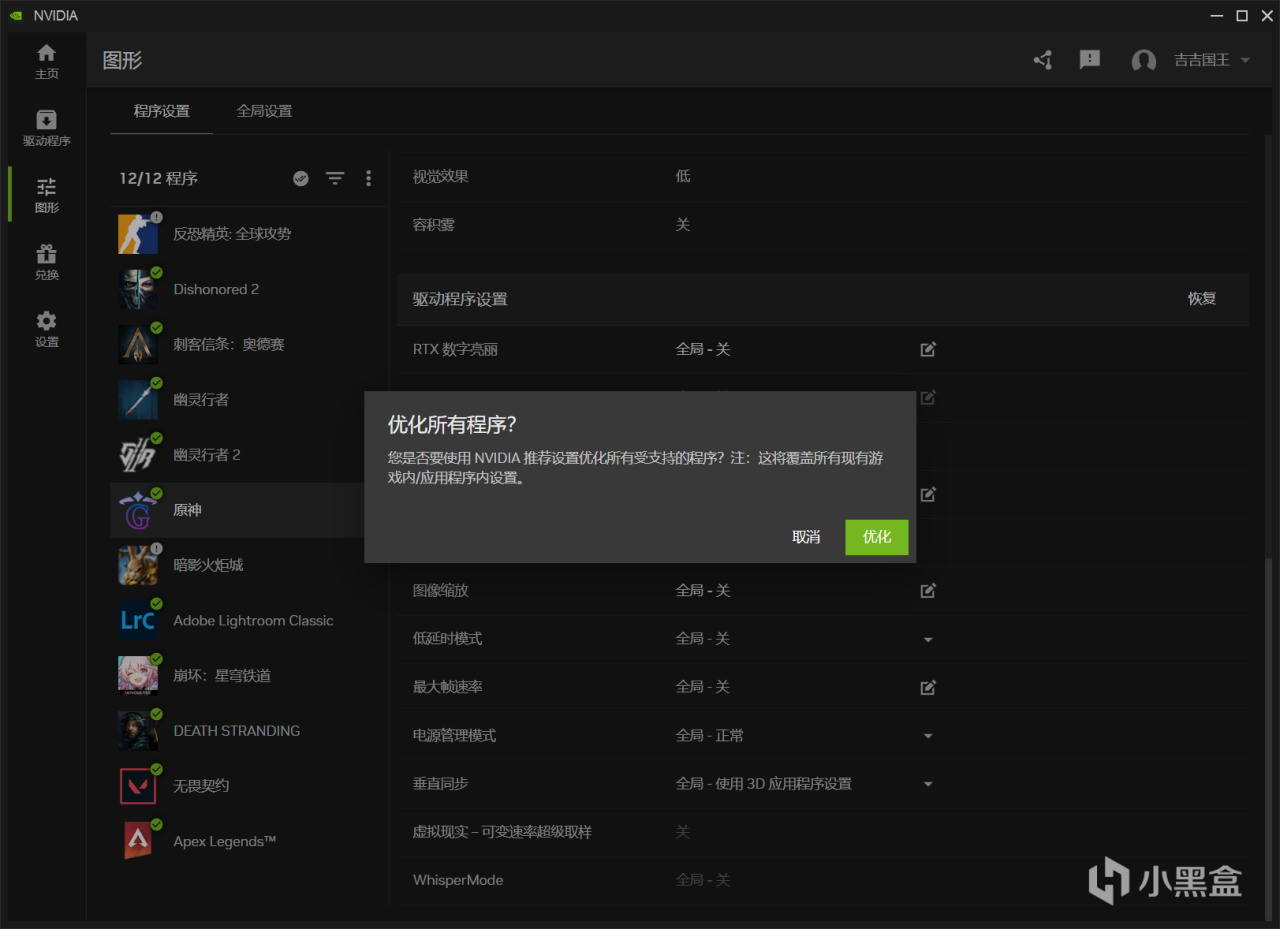Open the program list filter icon
This screenshot has height=929, width=1280.
pos(335,178)
